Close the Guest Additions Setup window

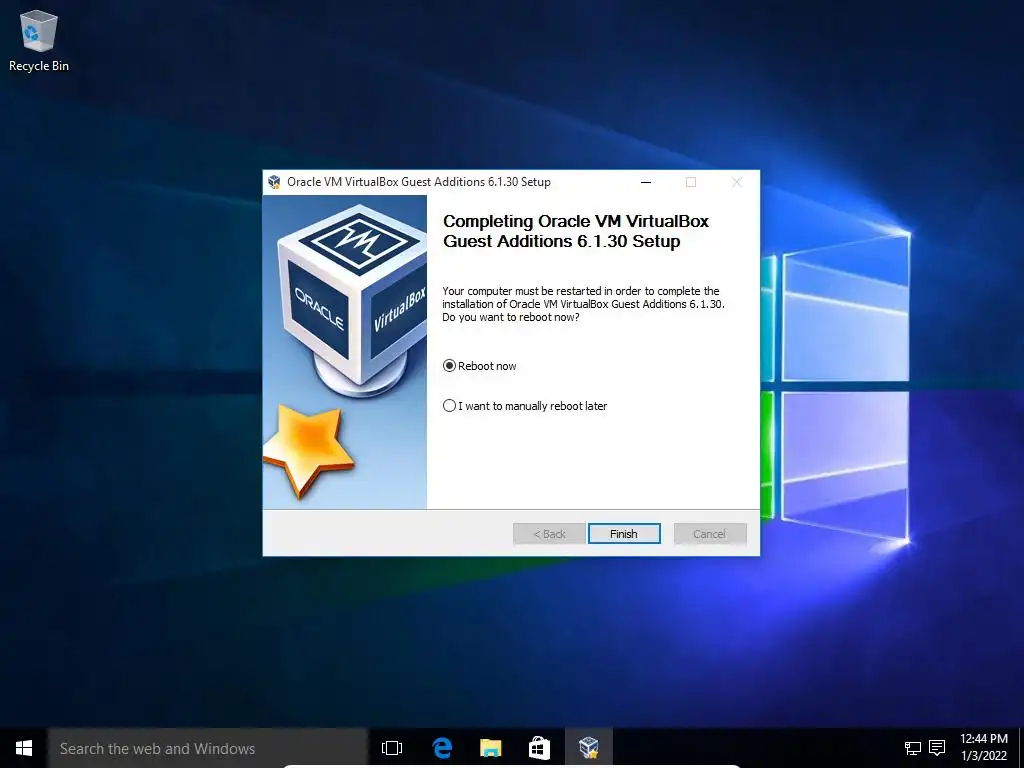(x=737, y=182)
